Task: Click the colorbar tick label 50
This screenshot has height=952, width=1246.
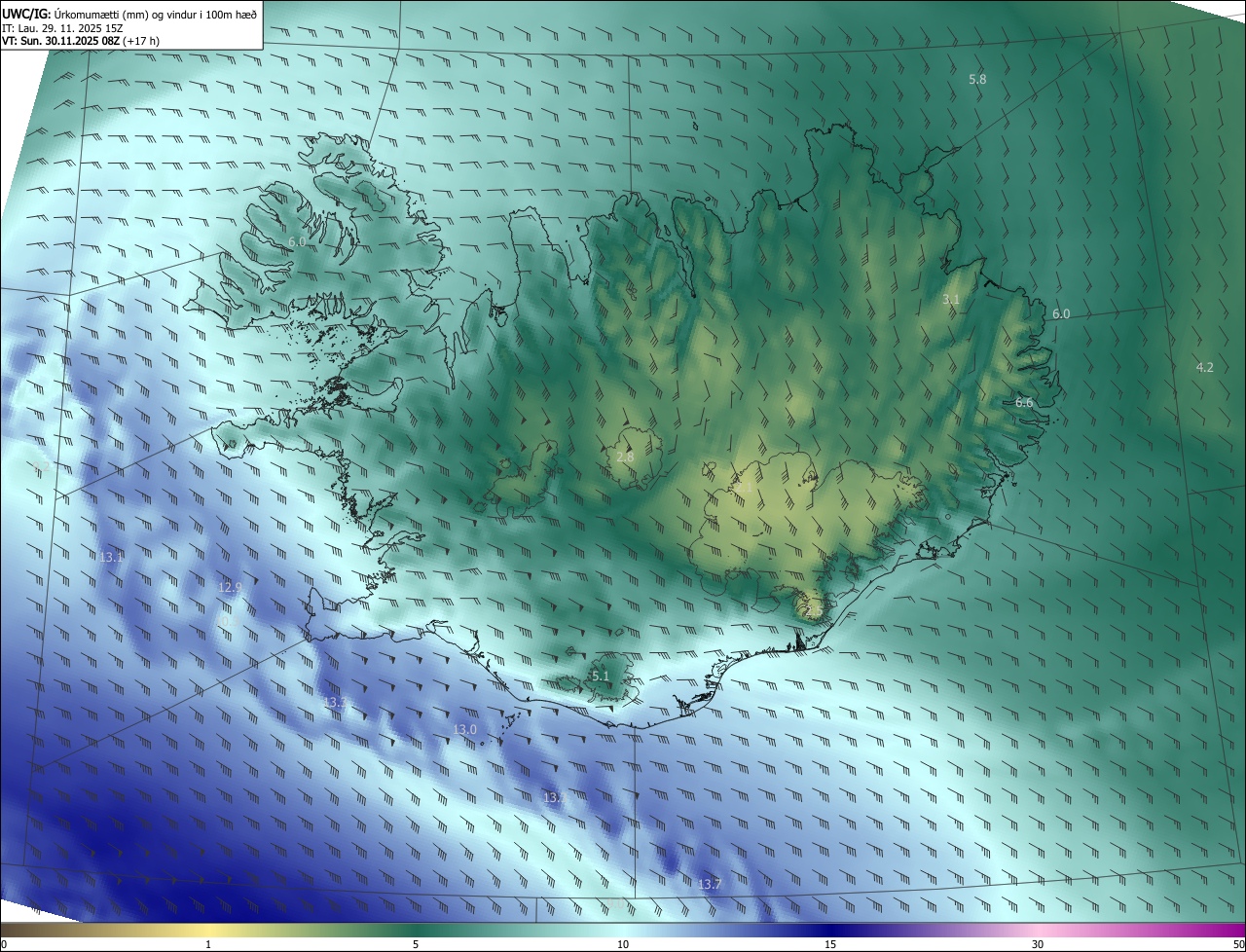Action: (x=1238, y=944)
